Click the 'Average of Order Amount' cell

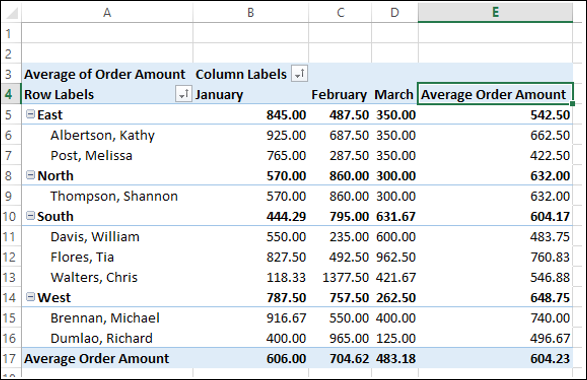(x=107, y=74)
